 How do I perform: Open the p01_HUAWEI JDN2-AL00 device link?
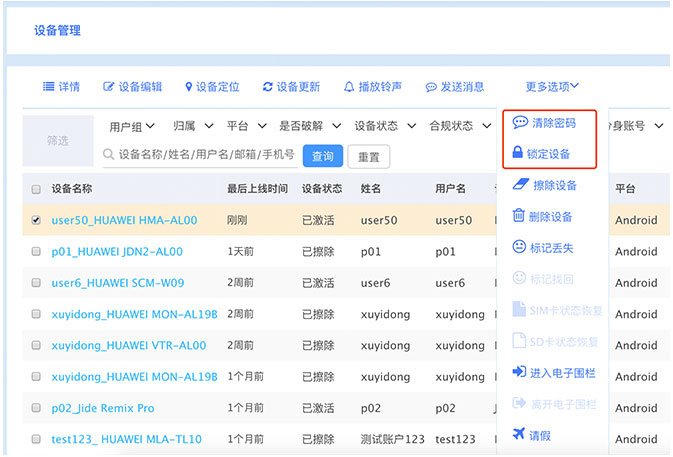(117, 252)
